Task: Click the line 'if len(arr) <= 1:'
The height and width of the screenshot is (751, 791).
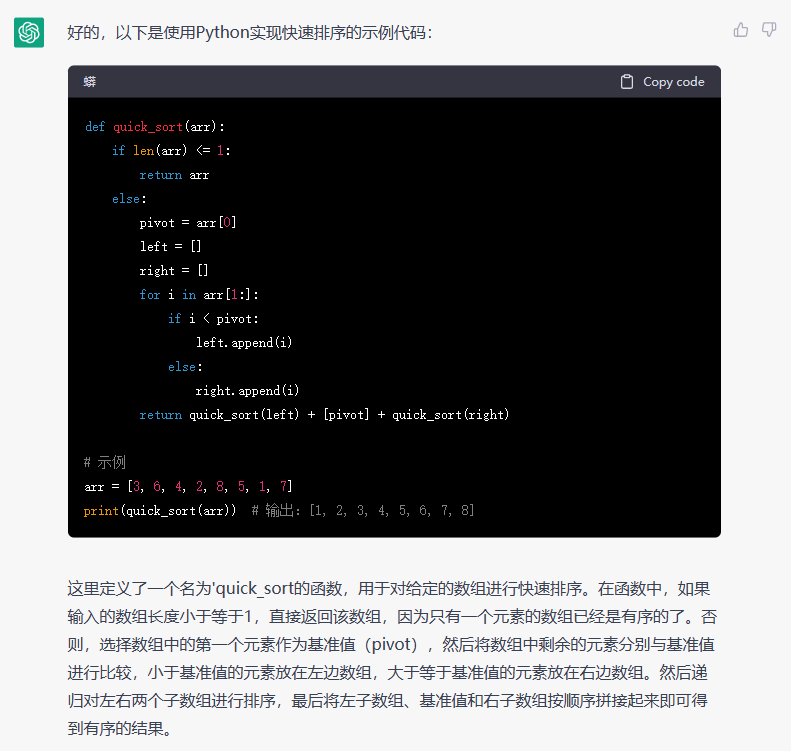Action: pos(172,150)
